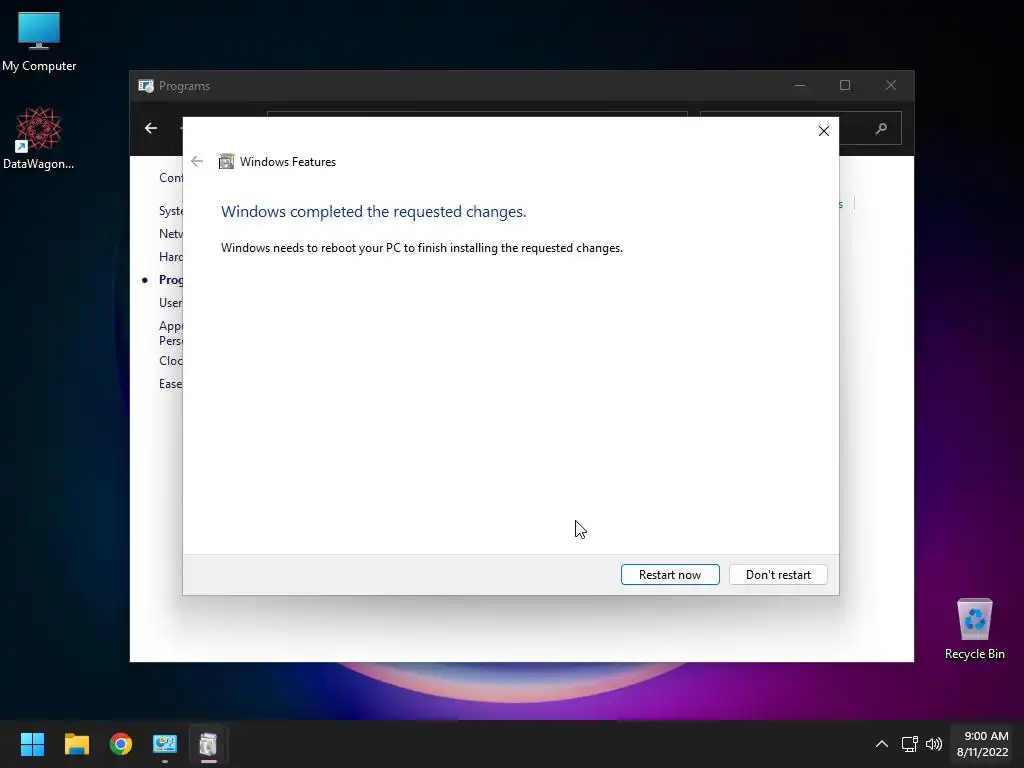Go back using the Windows Features back arrow
This screenshot has height=768, width=1024.
(x=197, y=161)
